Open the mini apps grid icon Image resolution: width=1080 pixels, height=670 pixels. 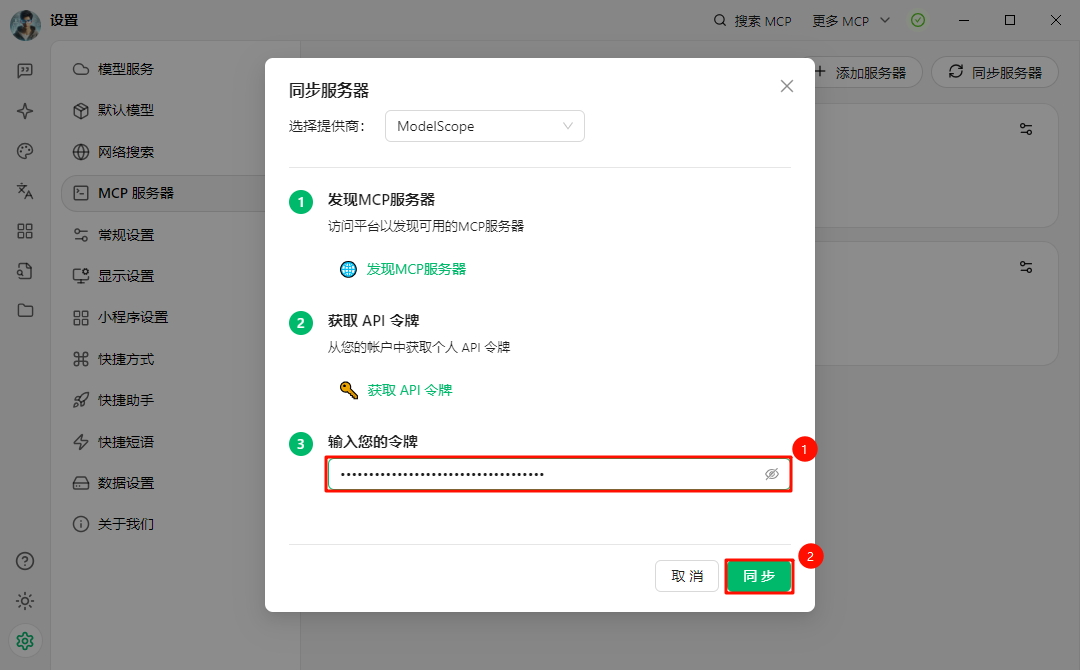(25, 231)
